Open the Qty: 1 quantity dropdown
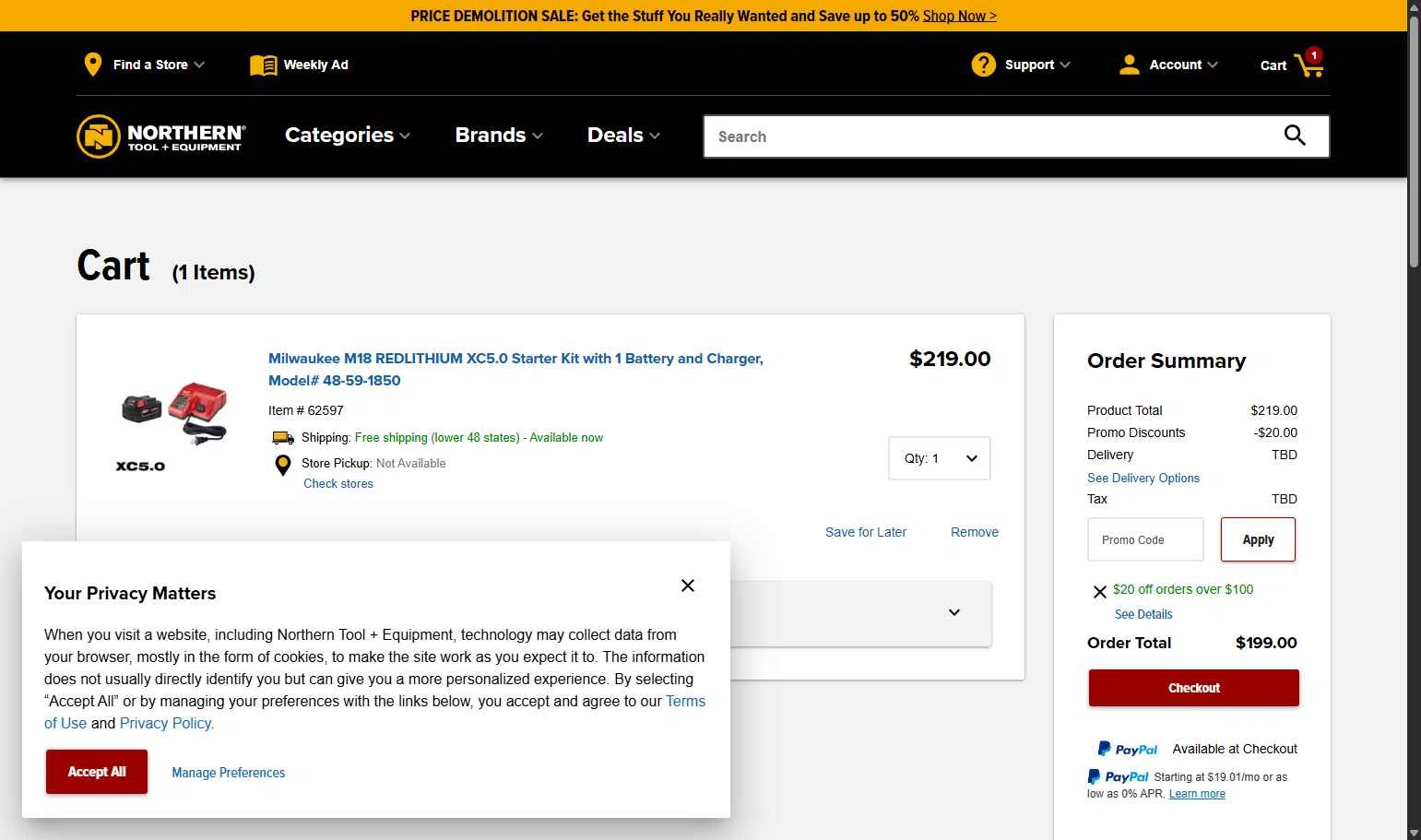Viewport: 1421px width, 840px height. coord(940,458)
